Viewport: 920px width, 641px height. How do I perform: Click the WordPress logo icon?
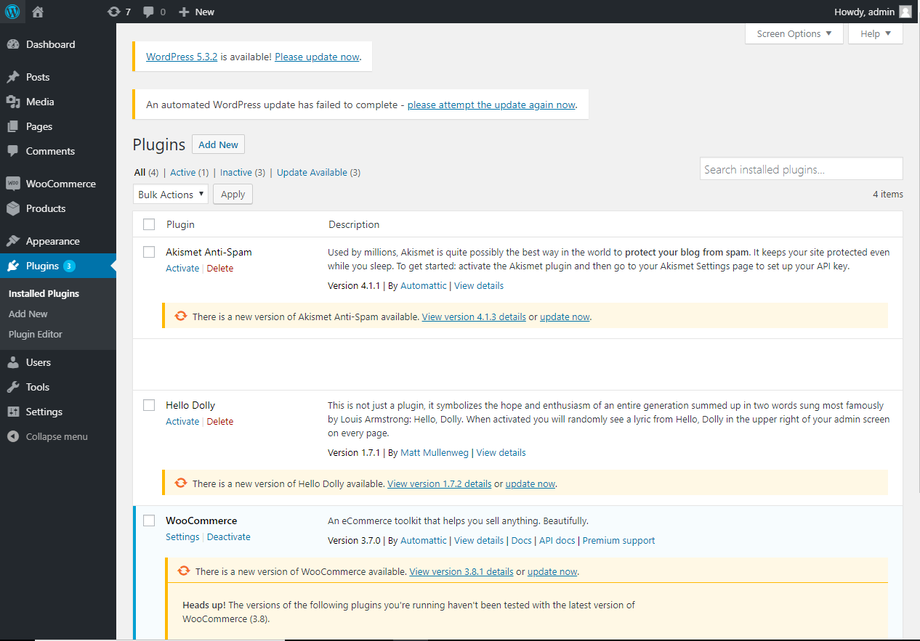pos(12,12)
